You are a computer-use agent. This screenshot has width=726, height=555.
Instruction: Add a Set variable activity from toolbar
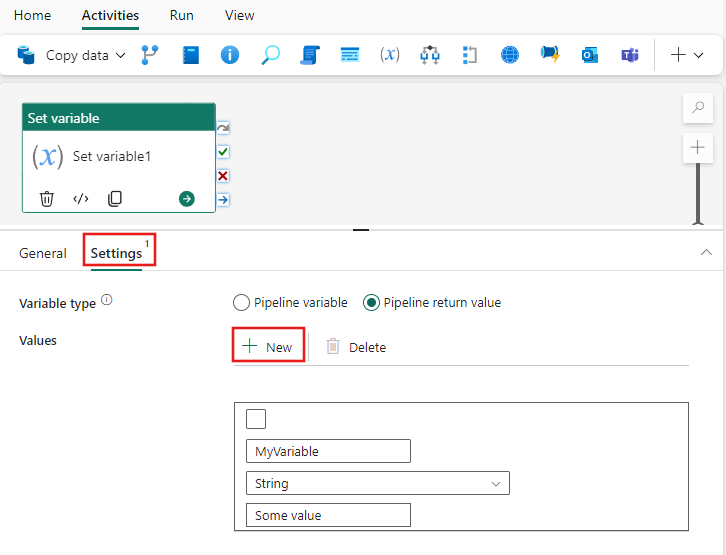[x=390, y=55]
